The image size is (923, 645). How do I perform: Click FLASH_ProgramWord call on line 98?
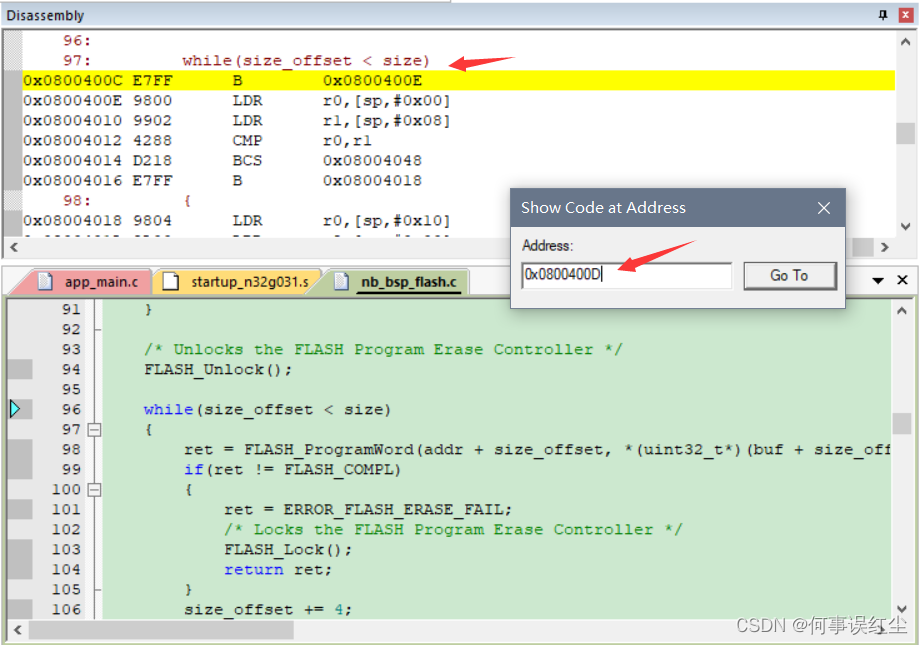point(329,450)
